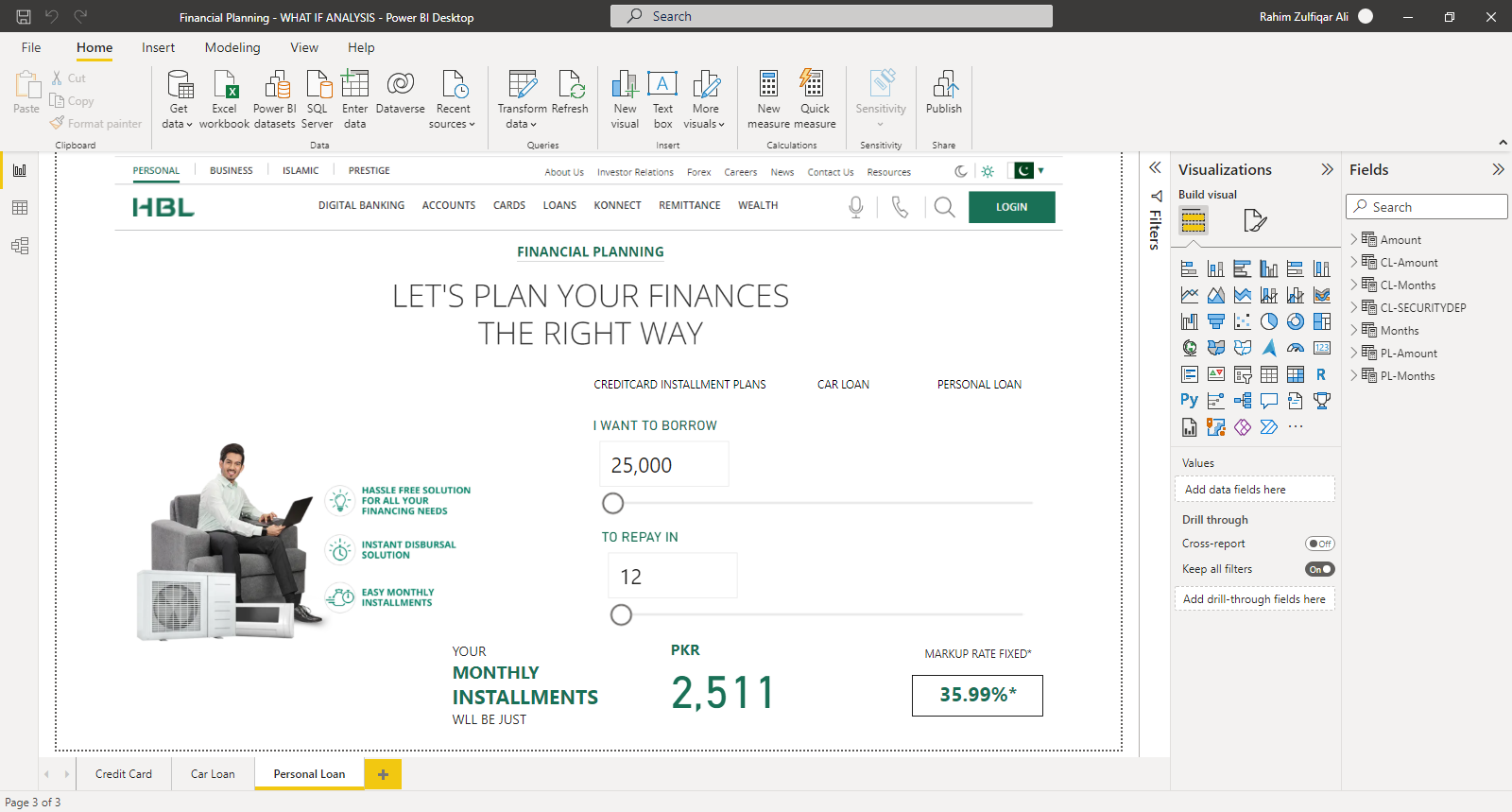Click Transform data icon
Image resolution: width=1512 pixels, height=812 pixels.
(x=522, y=84)
